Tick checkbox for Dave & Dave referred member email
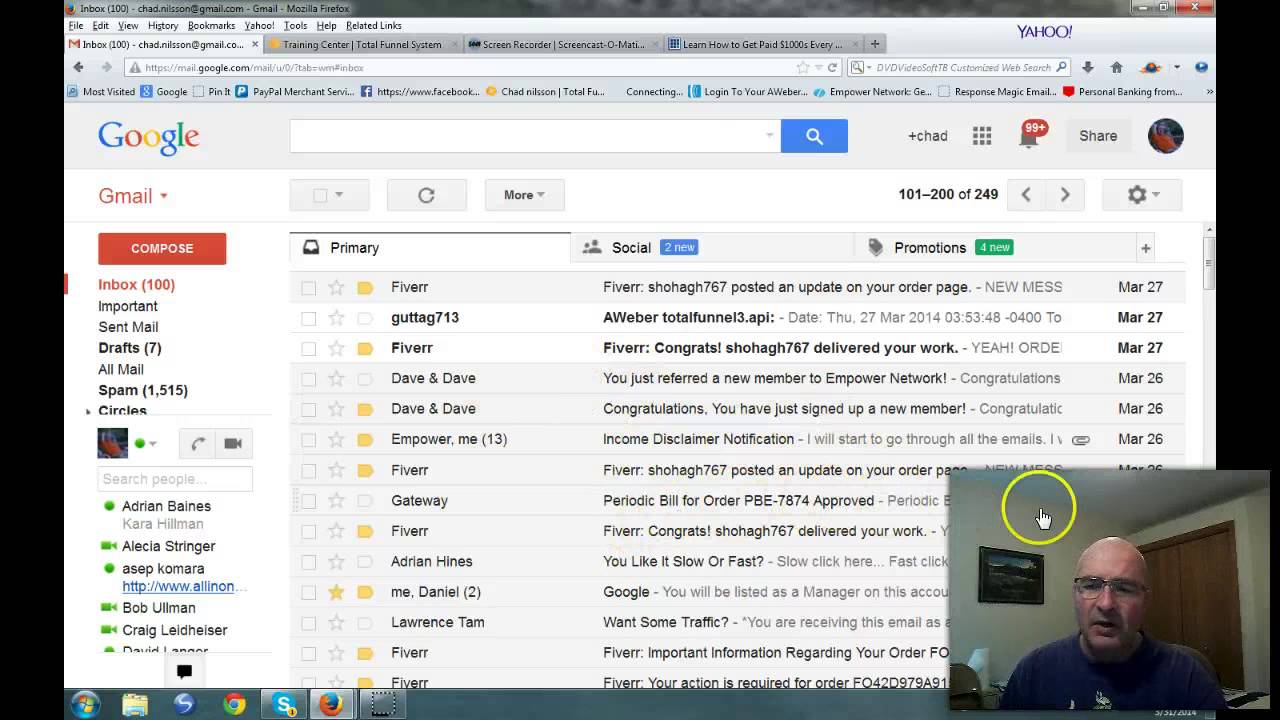 pyautogui.click(x=308, y=379)
